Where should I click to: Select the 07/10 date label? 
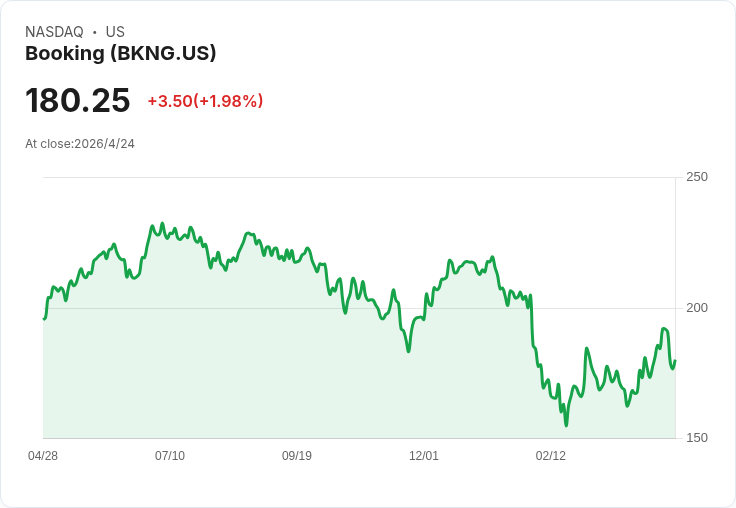pyautogui.click(x=170, y=456)
